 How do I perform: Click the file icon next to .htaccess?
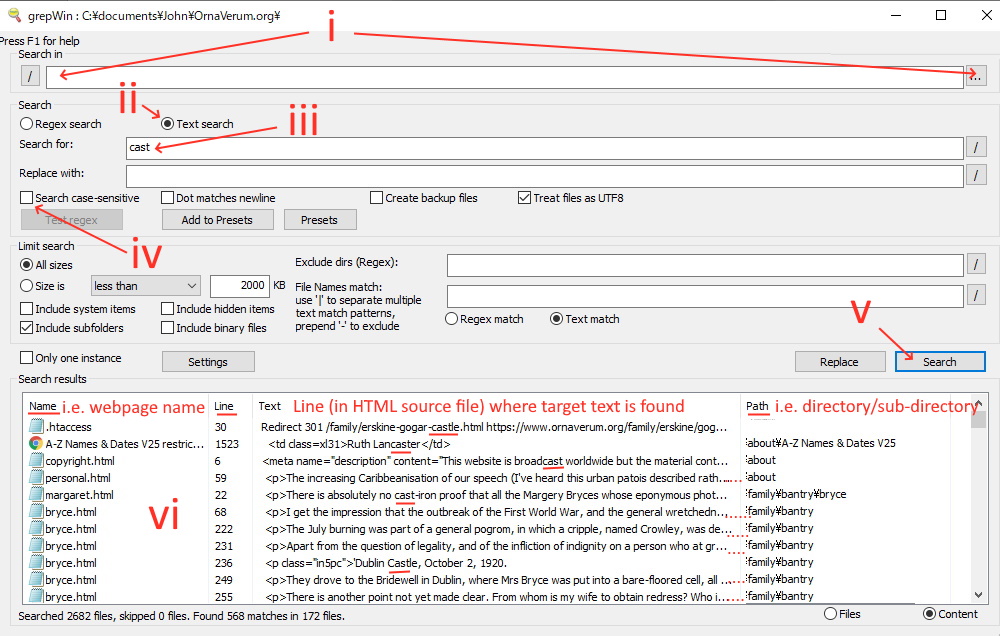pos(36,426)
